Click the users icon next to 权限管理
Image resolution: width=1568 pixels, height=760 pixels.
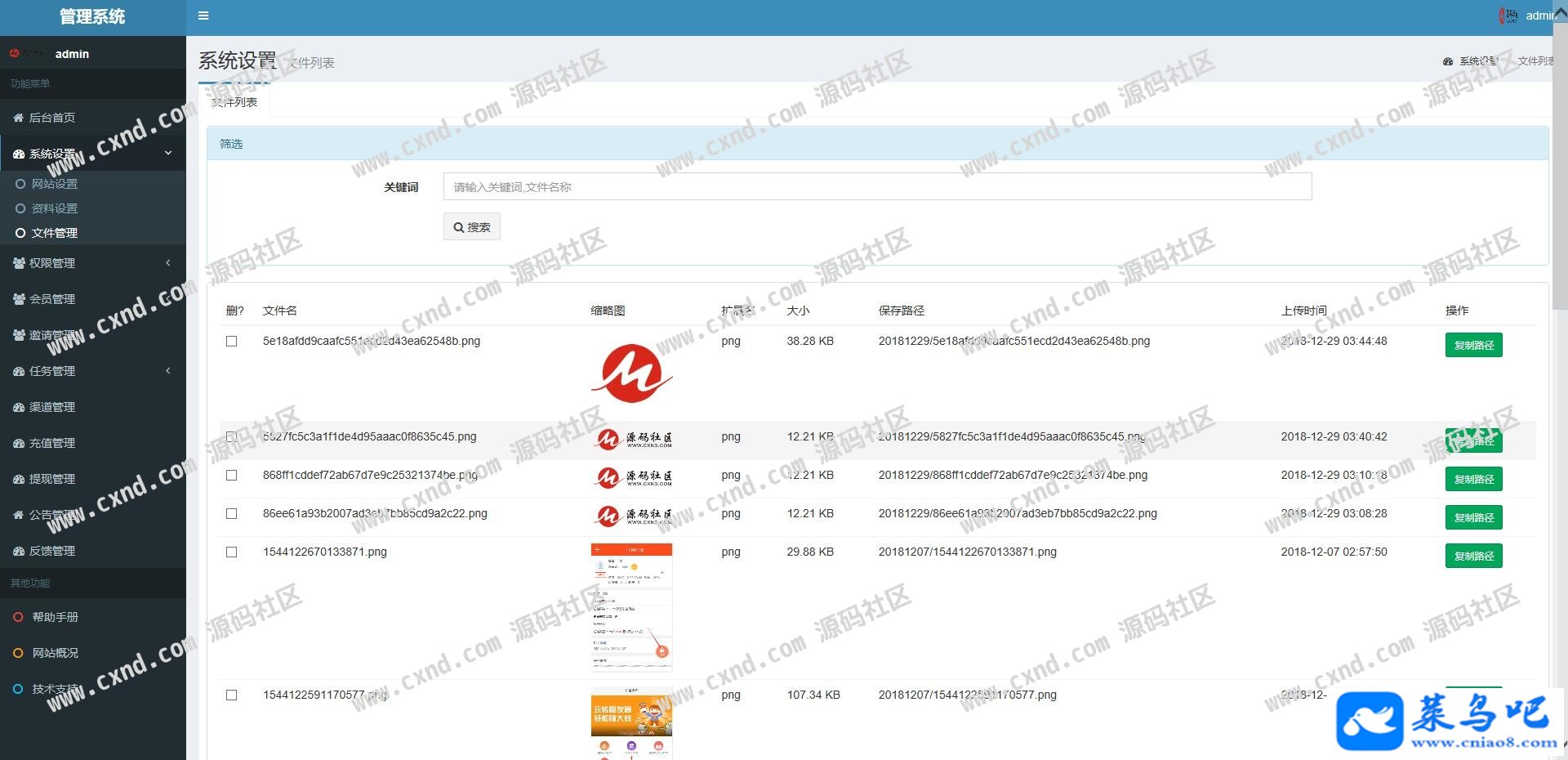[x=19, y=263]
